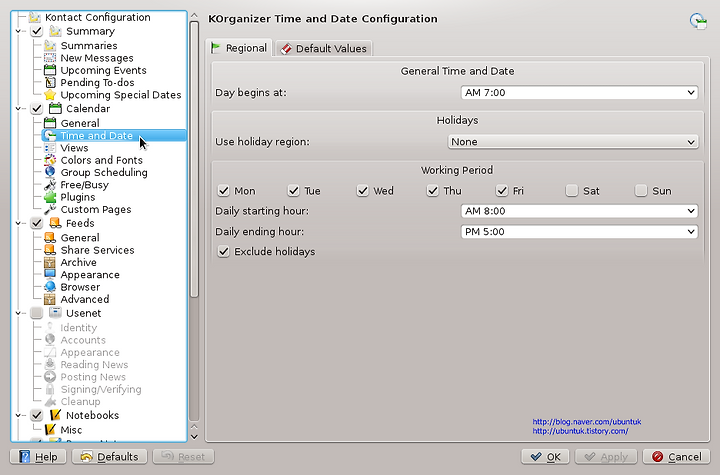Viewport: 720px width, 475px height.
Task: Click the Defaults button
Action: [110, 457]
